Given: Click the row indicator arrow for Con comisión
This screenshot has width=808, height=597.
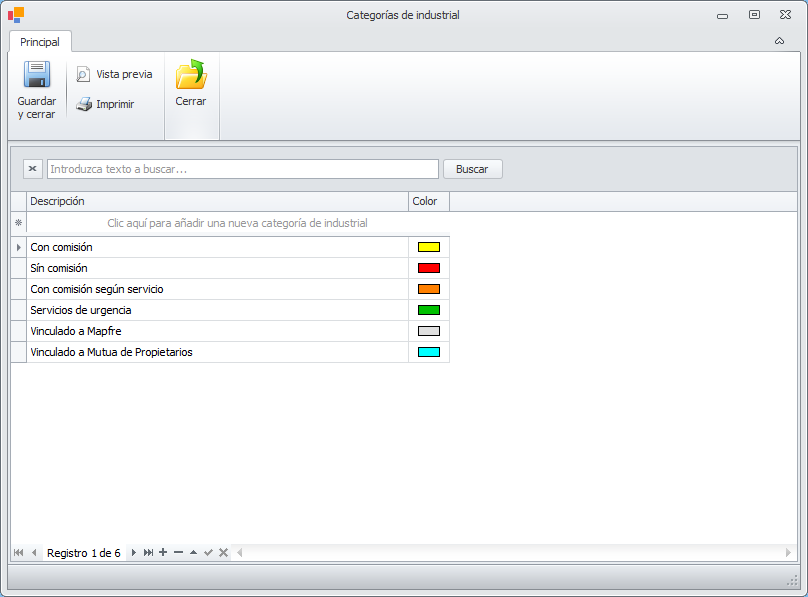Looking at the screenshot, I should click(x=19, y=247).
